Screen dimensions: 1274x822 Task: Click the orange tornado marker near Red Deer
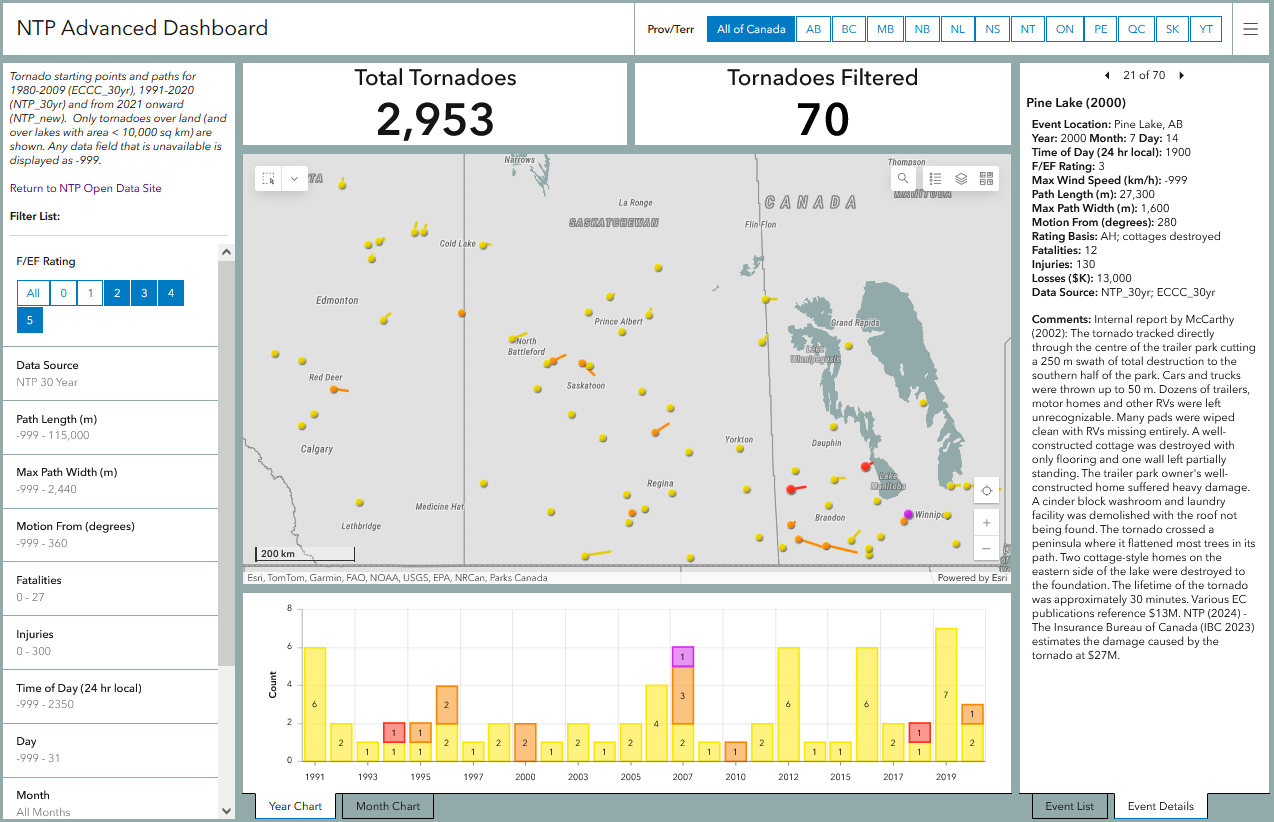tap(335, 389)
